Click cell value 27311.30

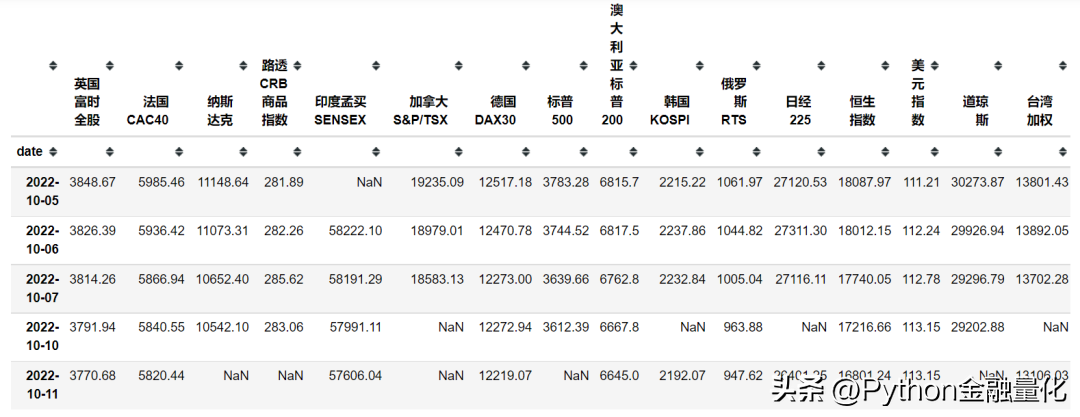[800, 231]
